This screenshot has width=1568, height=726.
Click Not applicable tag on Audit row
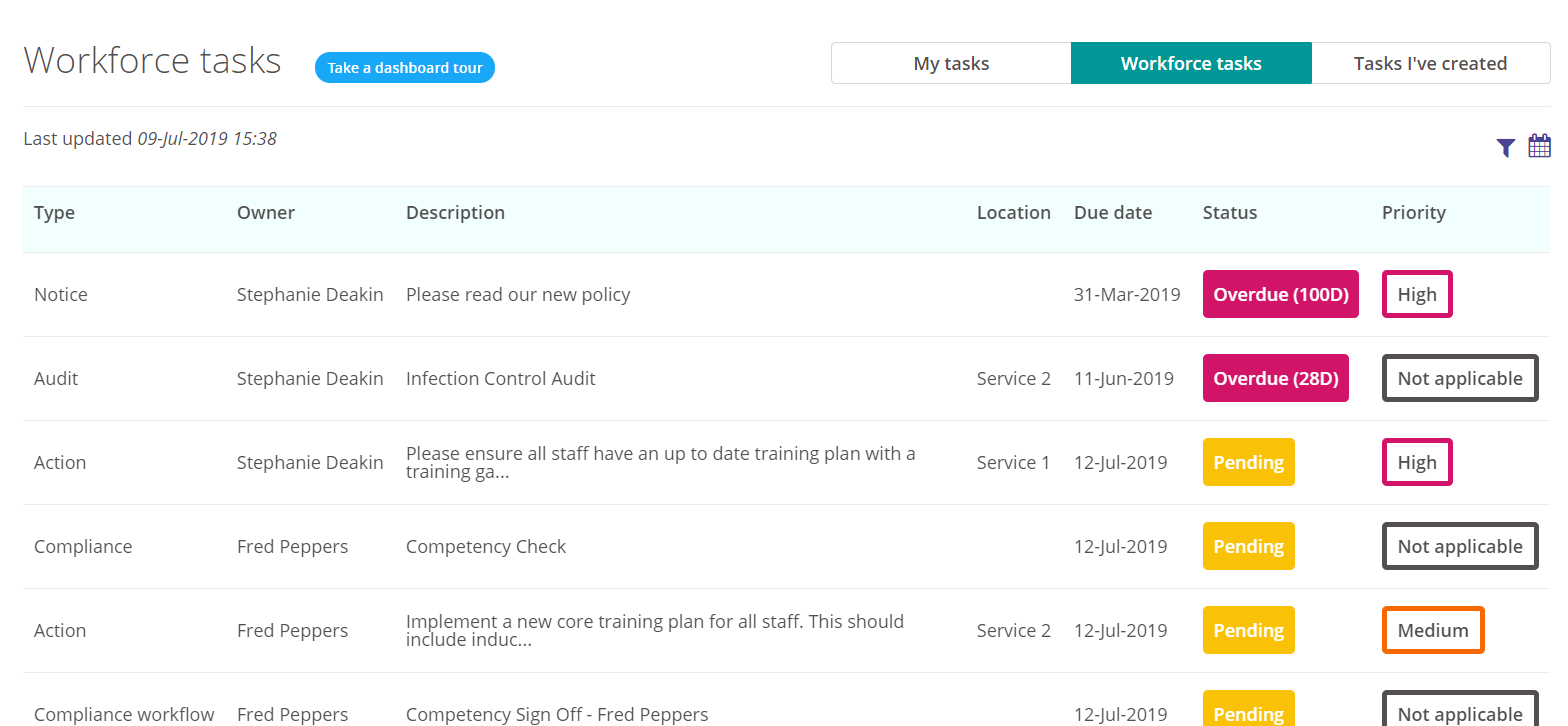(x=1460, y=378)
